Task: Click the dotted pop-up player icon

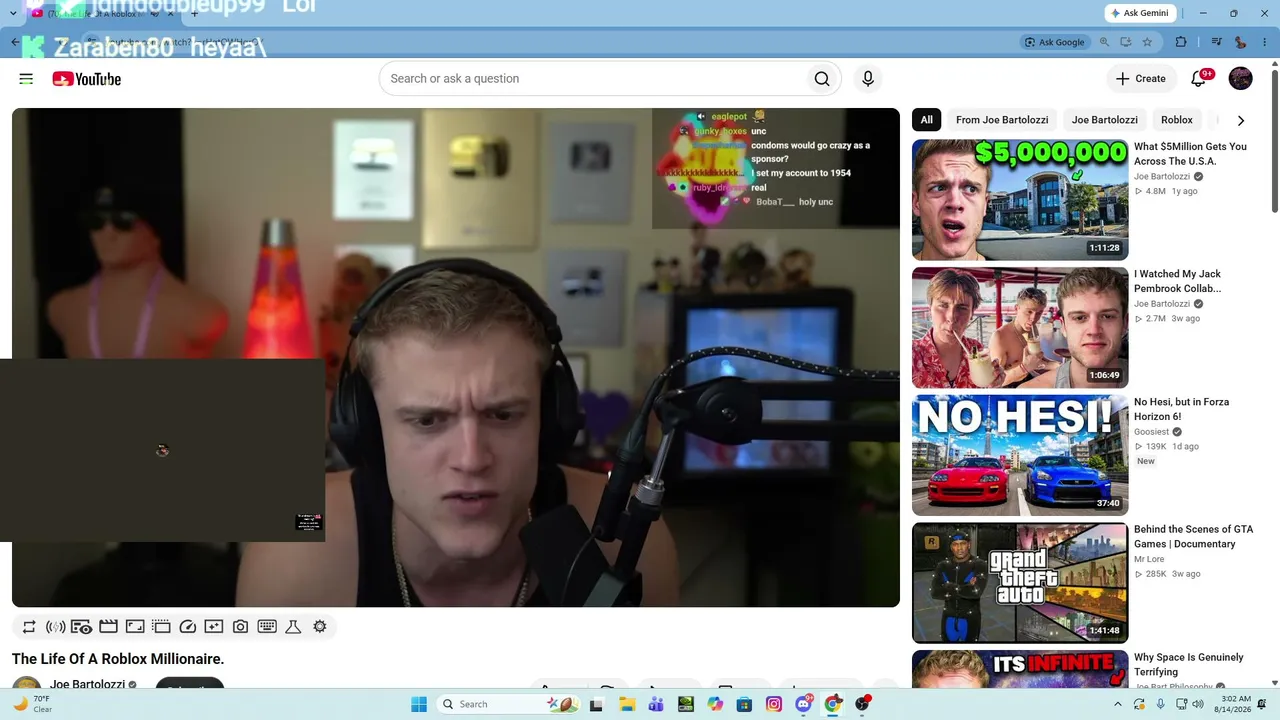Action: coord(161,627)
